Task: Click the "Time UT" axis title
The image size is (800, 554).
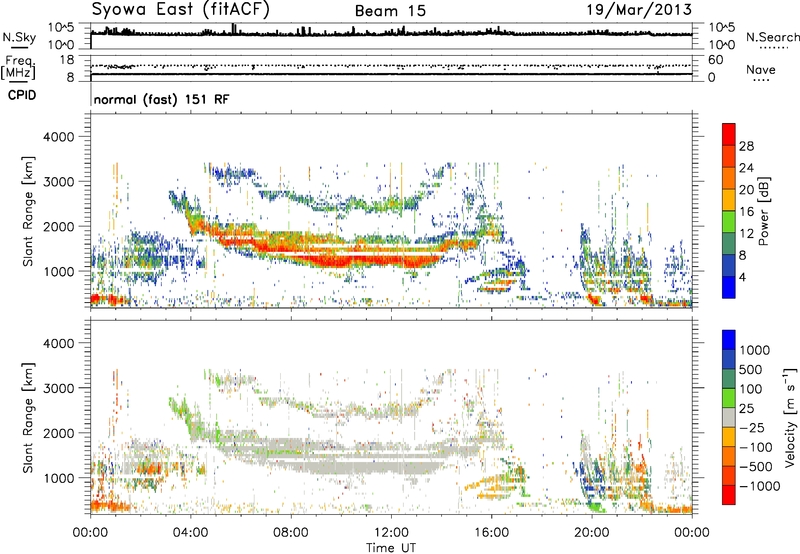Action: coord(391,548)
